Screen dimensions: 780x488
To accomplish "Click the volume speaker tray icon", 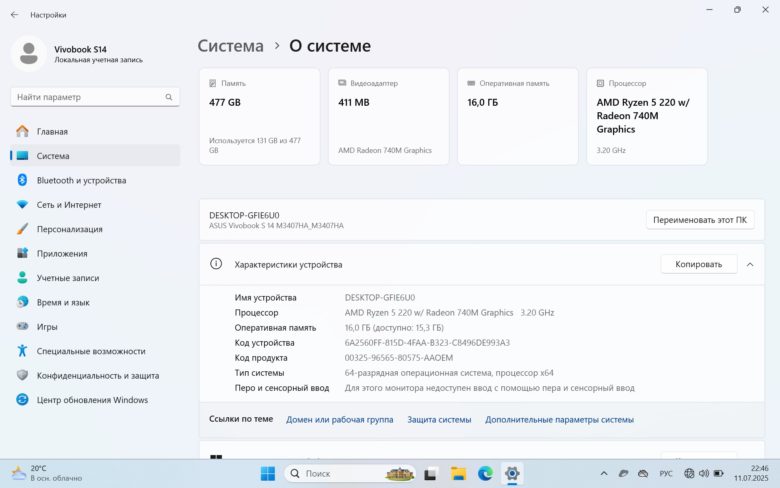I will point(704,474).
